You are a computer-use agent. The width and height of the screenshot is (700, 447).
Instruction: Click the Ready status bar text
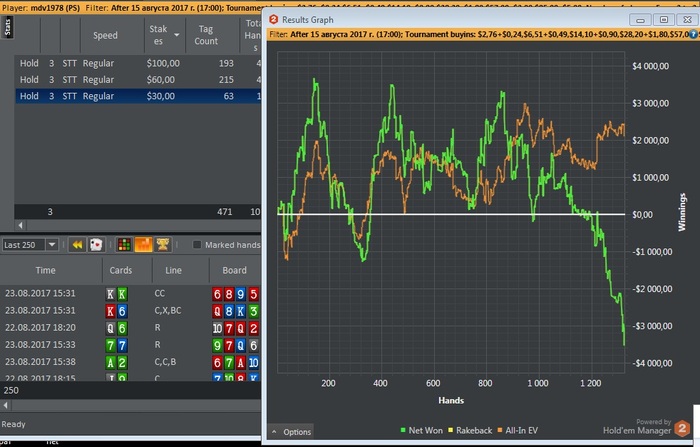tap(13, 424)
